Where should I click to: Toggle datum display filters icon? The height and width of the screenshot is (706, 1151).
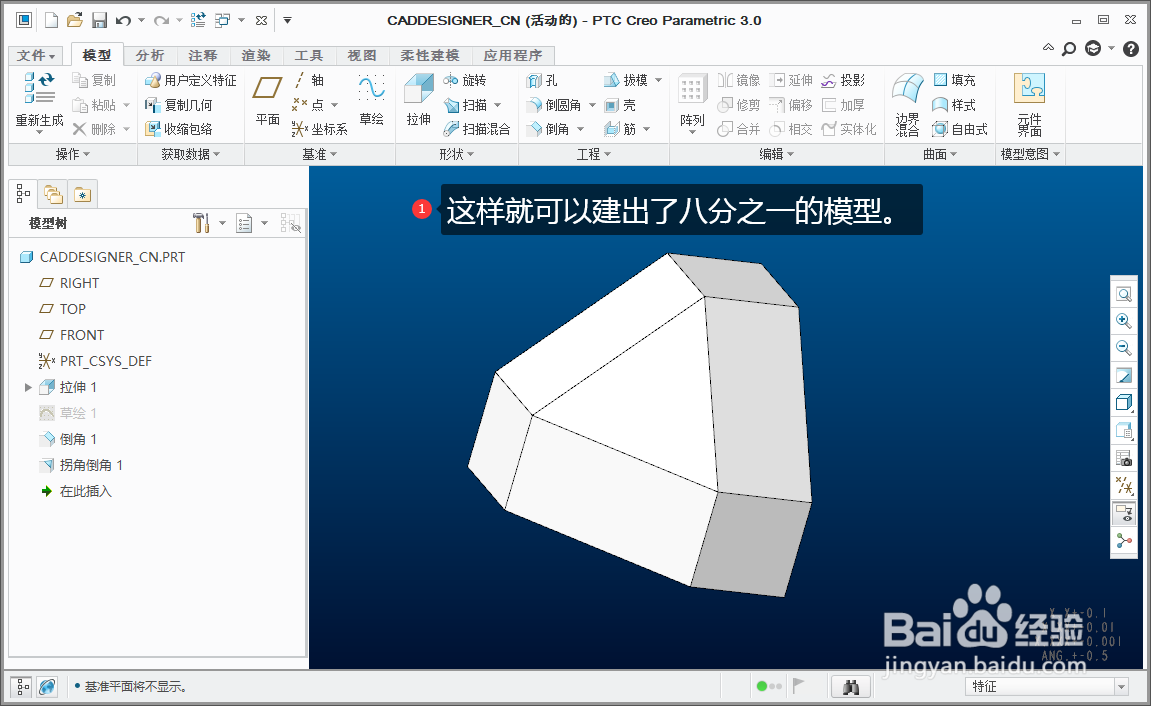(x=1124, y=486)
